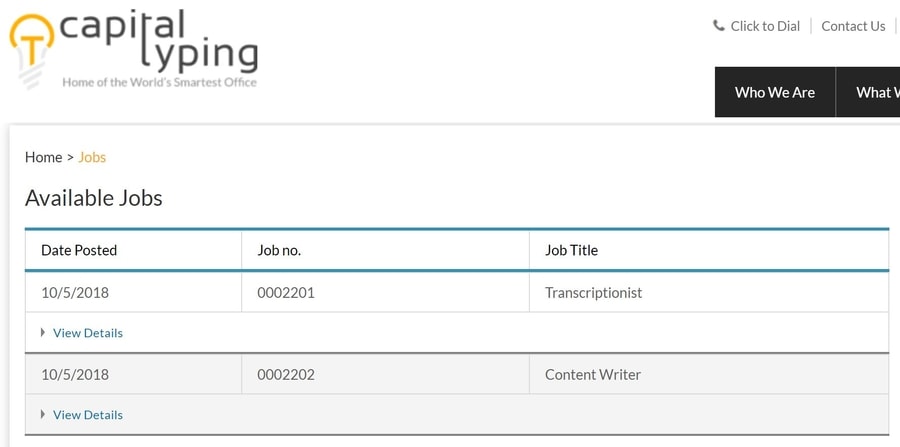Expand the Content Writer job arrow
The height and width of the screenshot is (447, 900).
[43, 414]
